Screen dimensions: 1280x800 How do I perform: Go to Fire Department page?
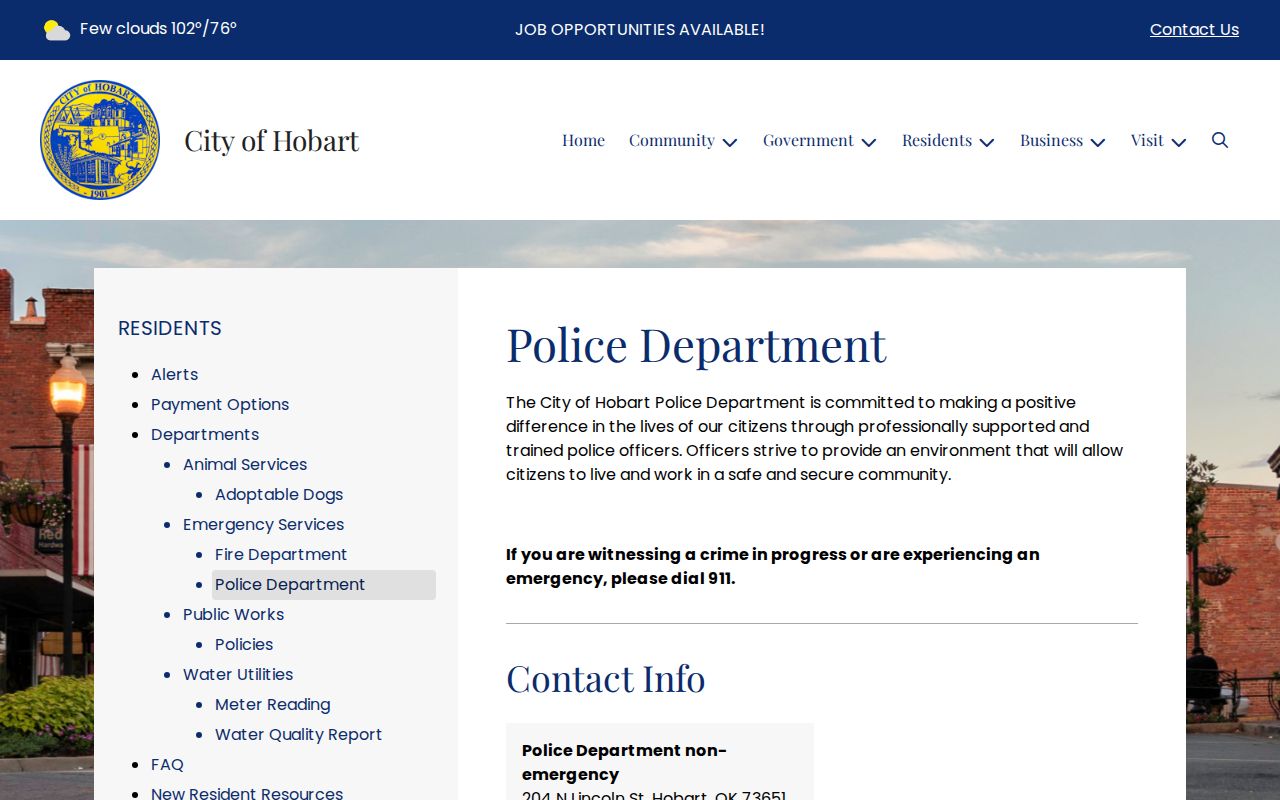(281, 554)
